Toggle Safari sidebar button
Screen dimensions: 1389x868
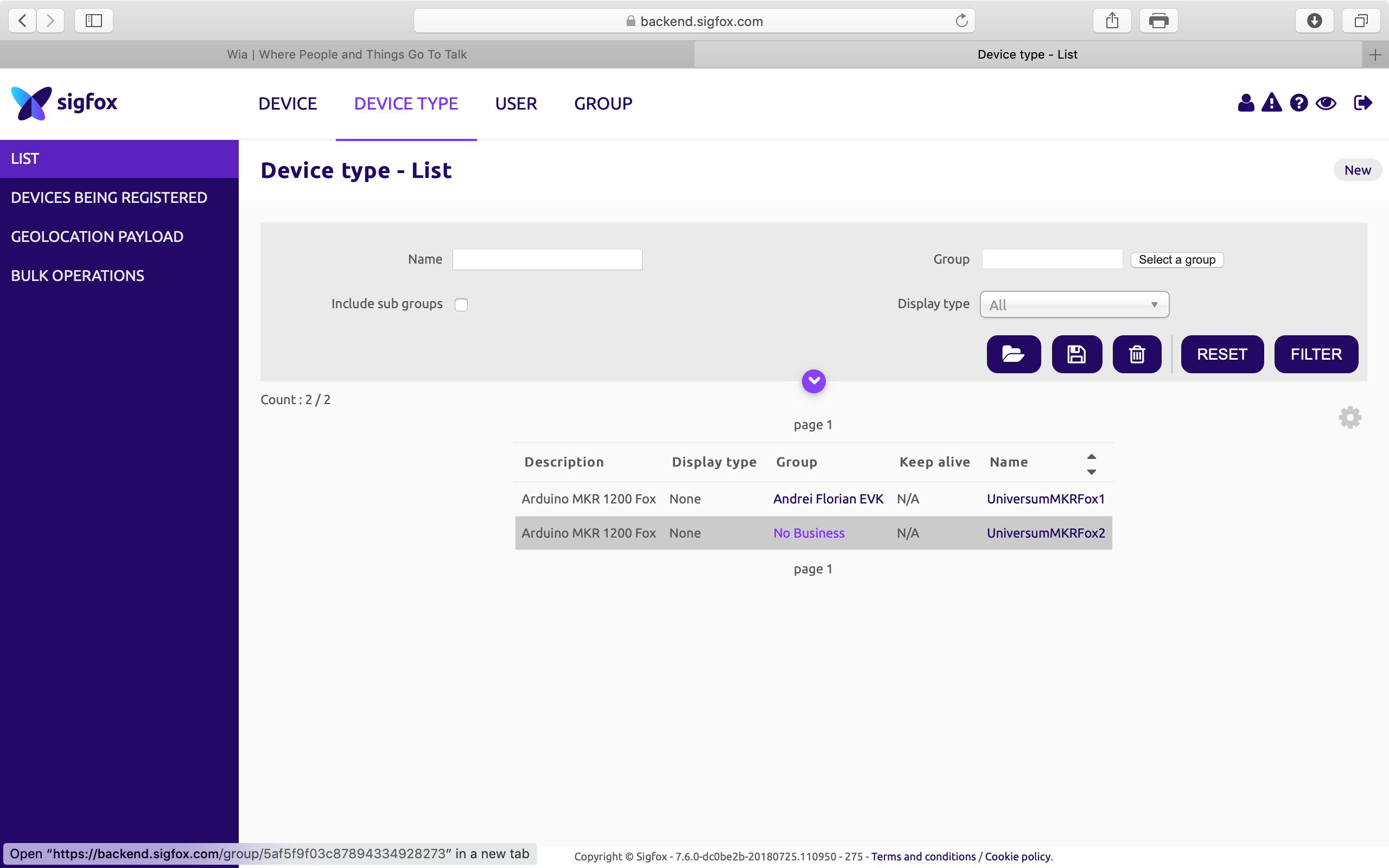pos(93,21)
